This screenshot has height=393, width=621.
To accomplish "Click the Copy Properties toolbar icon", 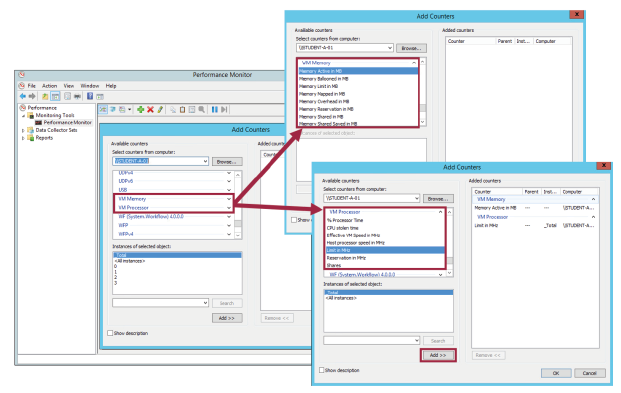I will tap(173, 110).
